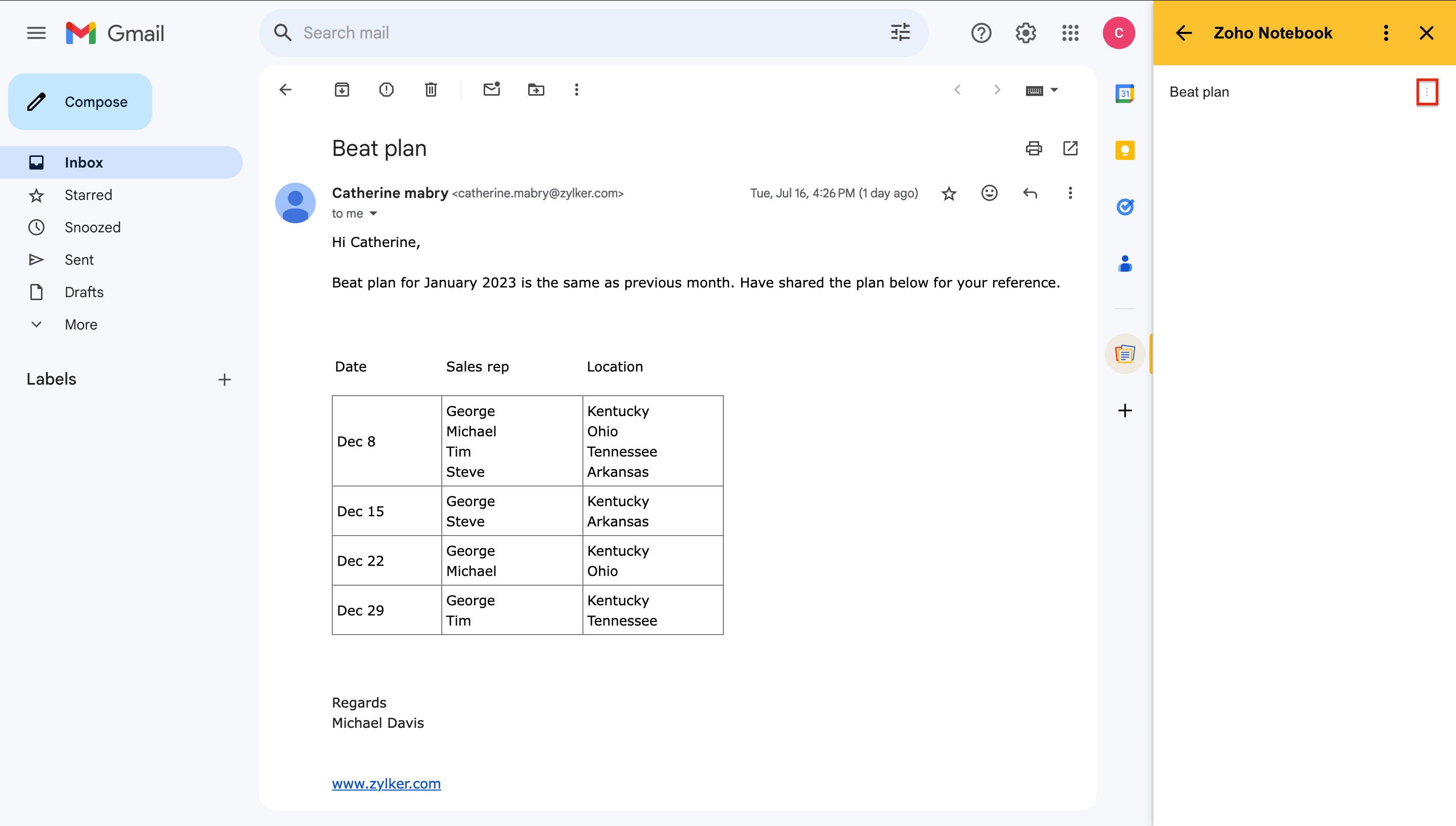Archive the Beat plan email
Screen dimensions: 1456x826
342,90
